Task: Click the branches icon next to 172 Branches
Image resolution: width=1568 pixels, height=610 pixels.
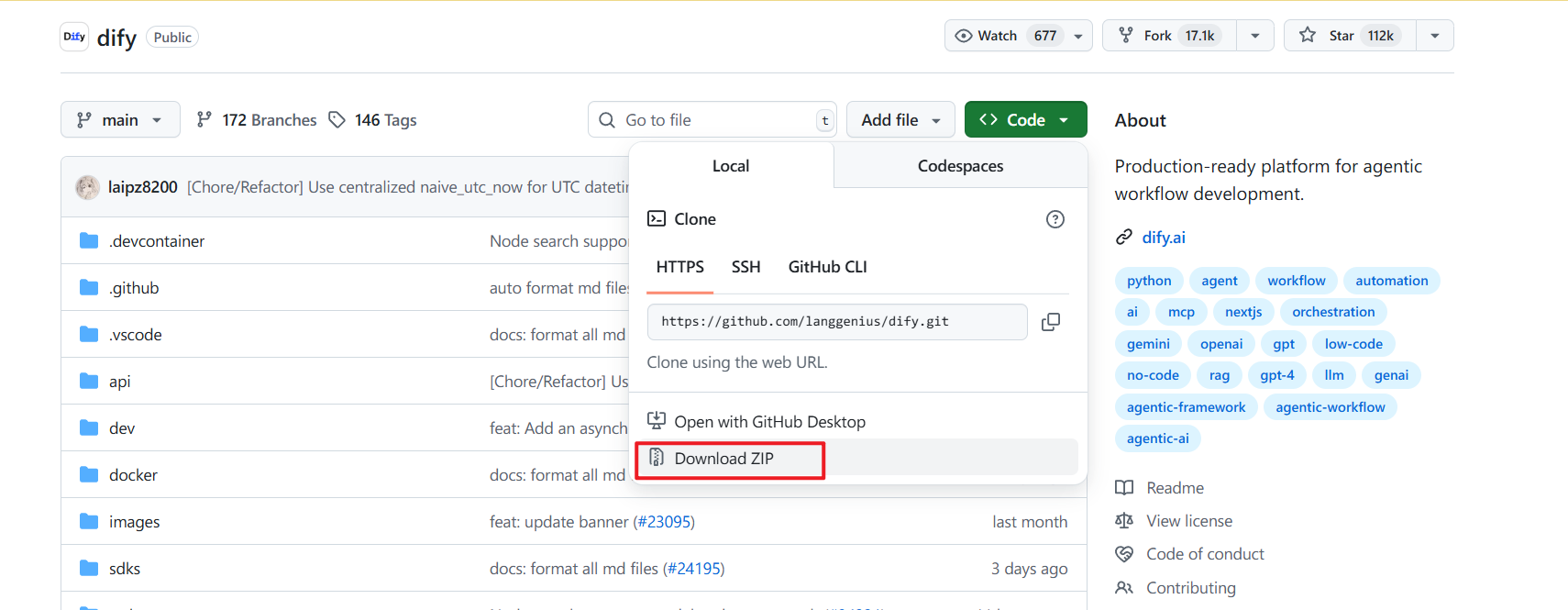Action: click(x=204, y=120)
